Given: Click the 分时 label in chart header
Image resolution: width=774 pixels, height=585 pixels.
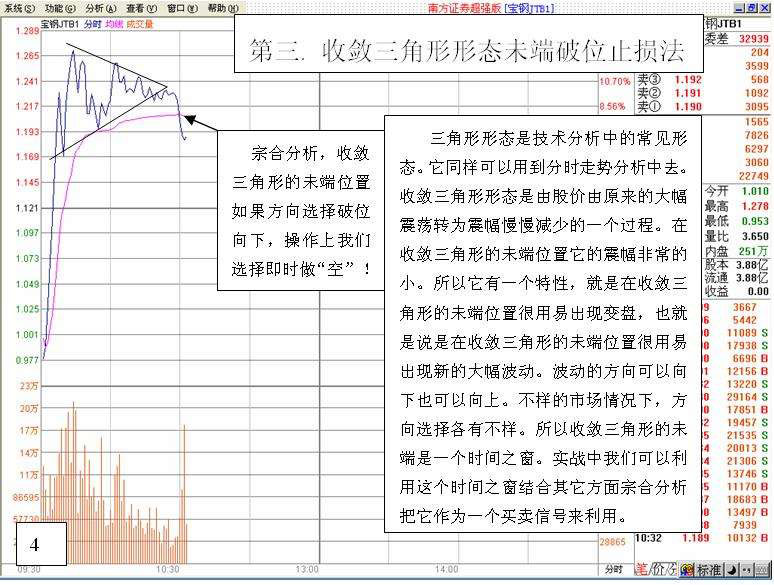Looking at the screenshot, I should pyautogui.click(x=92, y=22).
